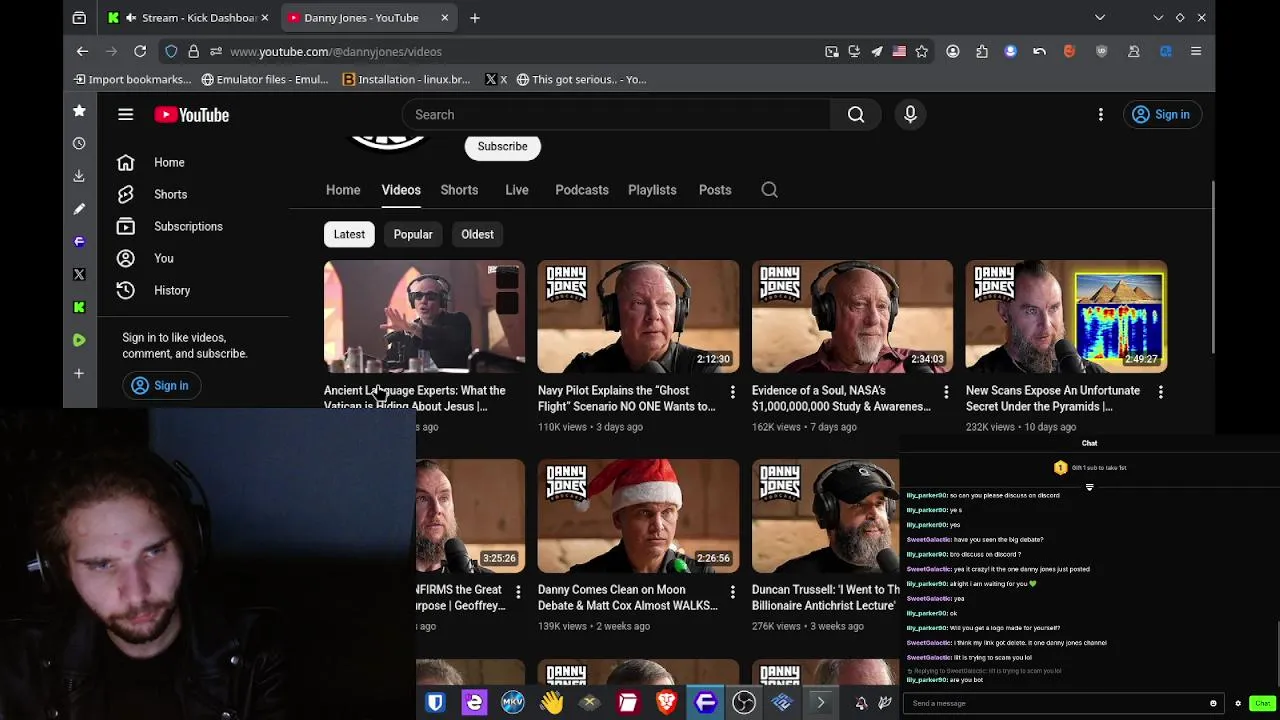Open site permissions toggle icon in address bar
This screenshot has width=1280, height=720.
click(215, 51)
